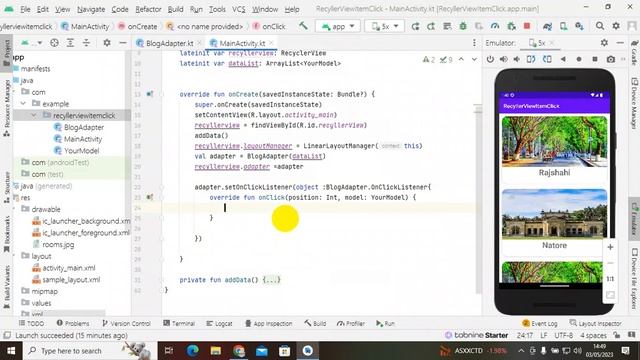
Task: Open Version Control tool window
Action: pos(127,323)
